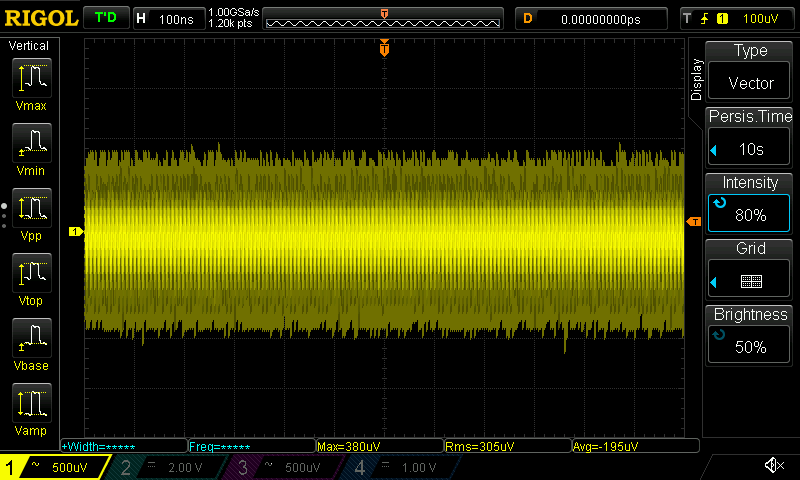Open the display Type Vector option
Viewport: 800px width, 480px height.
(750, 68)
